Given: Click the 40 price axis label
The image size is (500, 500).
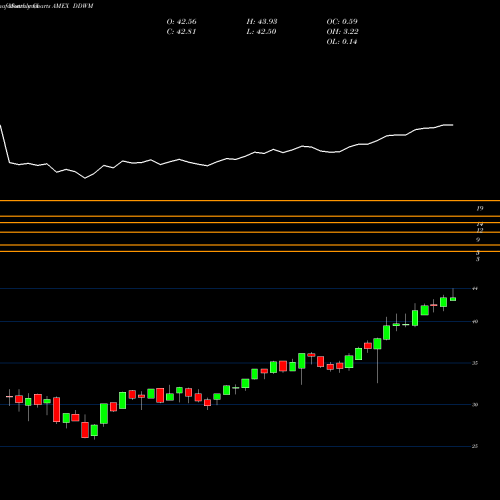Looking at the screenshot, I should point(475,322).
